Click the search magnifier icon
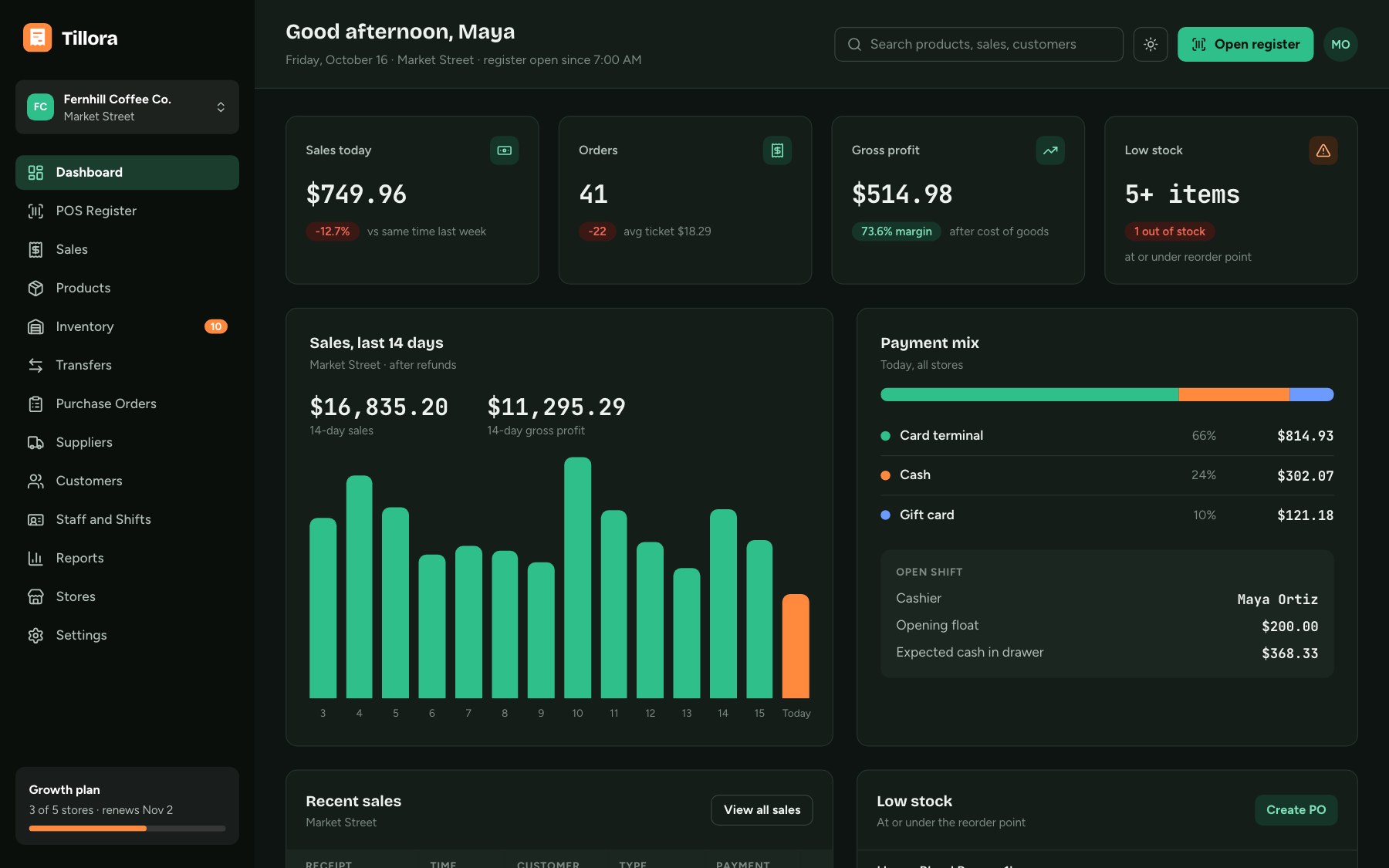This screenshot has width=1389, height=868. coord(854,44)
